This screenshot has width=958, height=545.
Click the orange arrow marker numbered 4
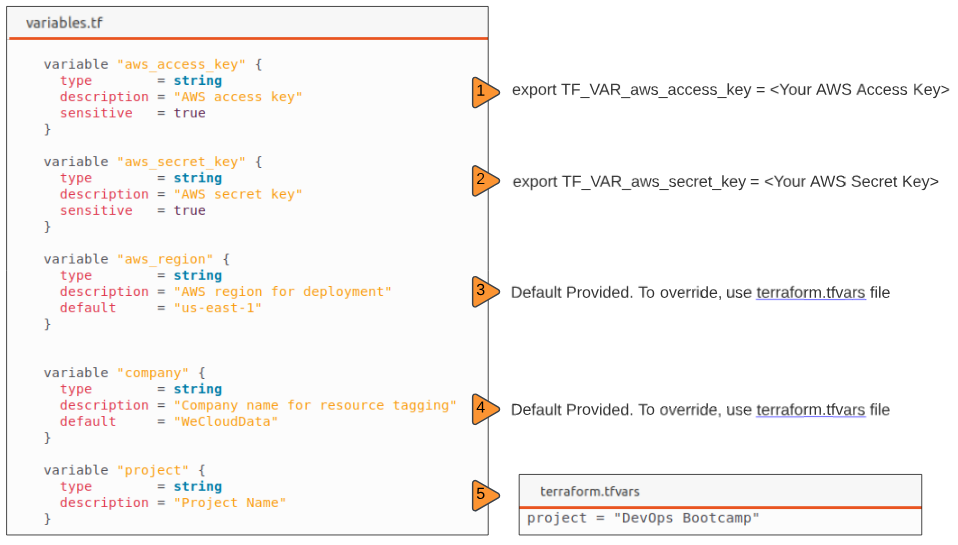(484, 409)
